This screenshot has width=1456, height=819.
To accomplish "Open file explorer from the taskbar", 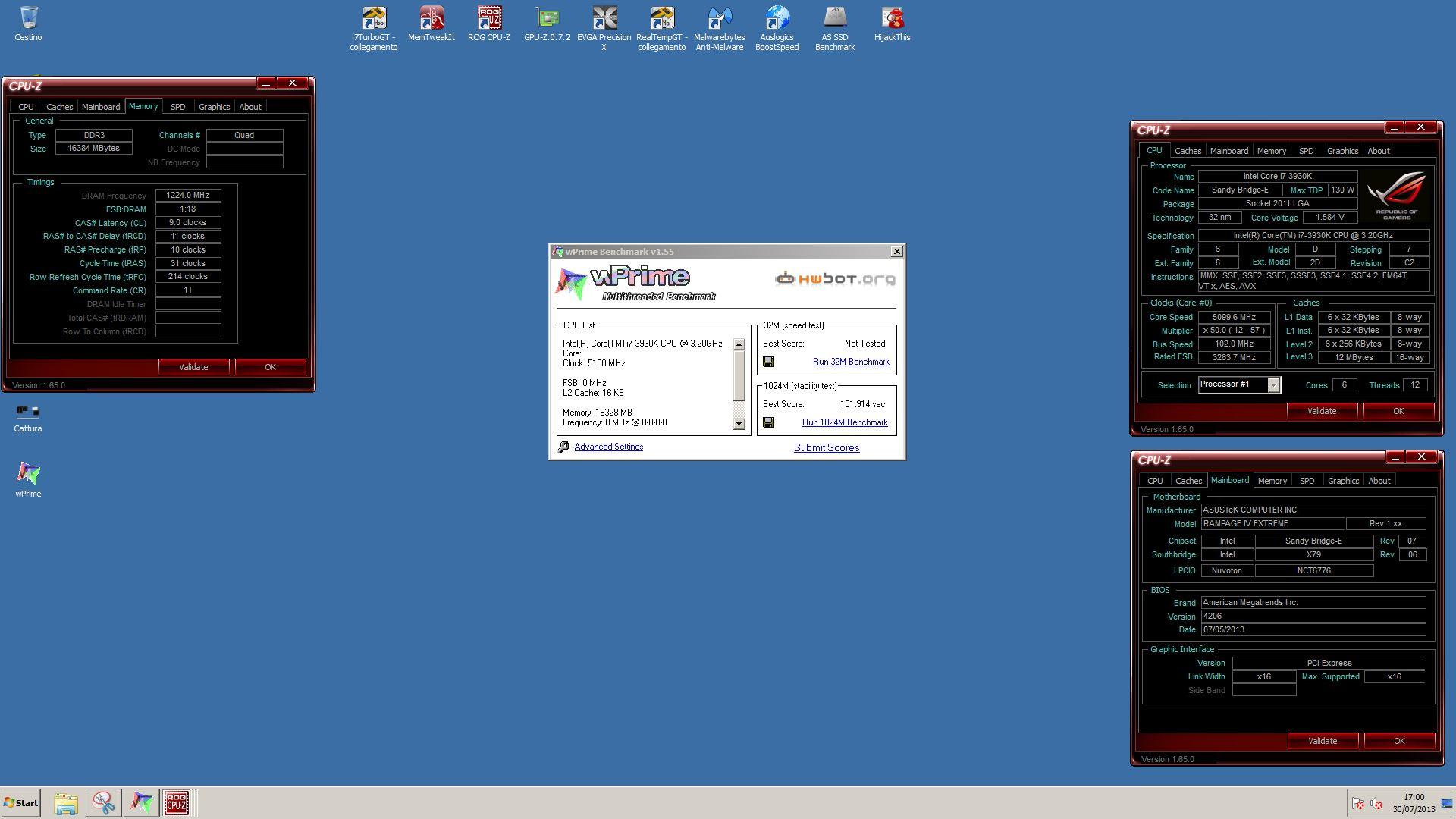I will [66, 803].
